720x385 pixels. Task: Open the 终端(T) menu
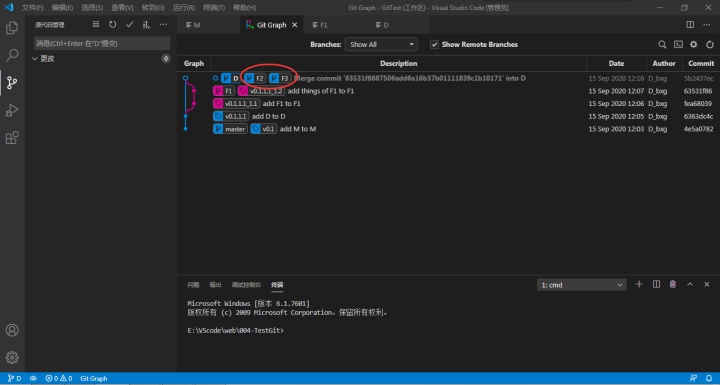click(214, 8)
